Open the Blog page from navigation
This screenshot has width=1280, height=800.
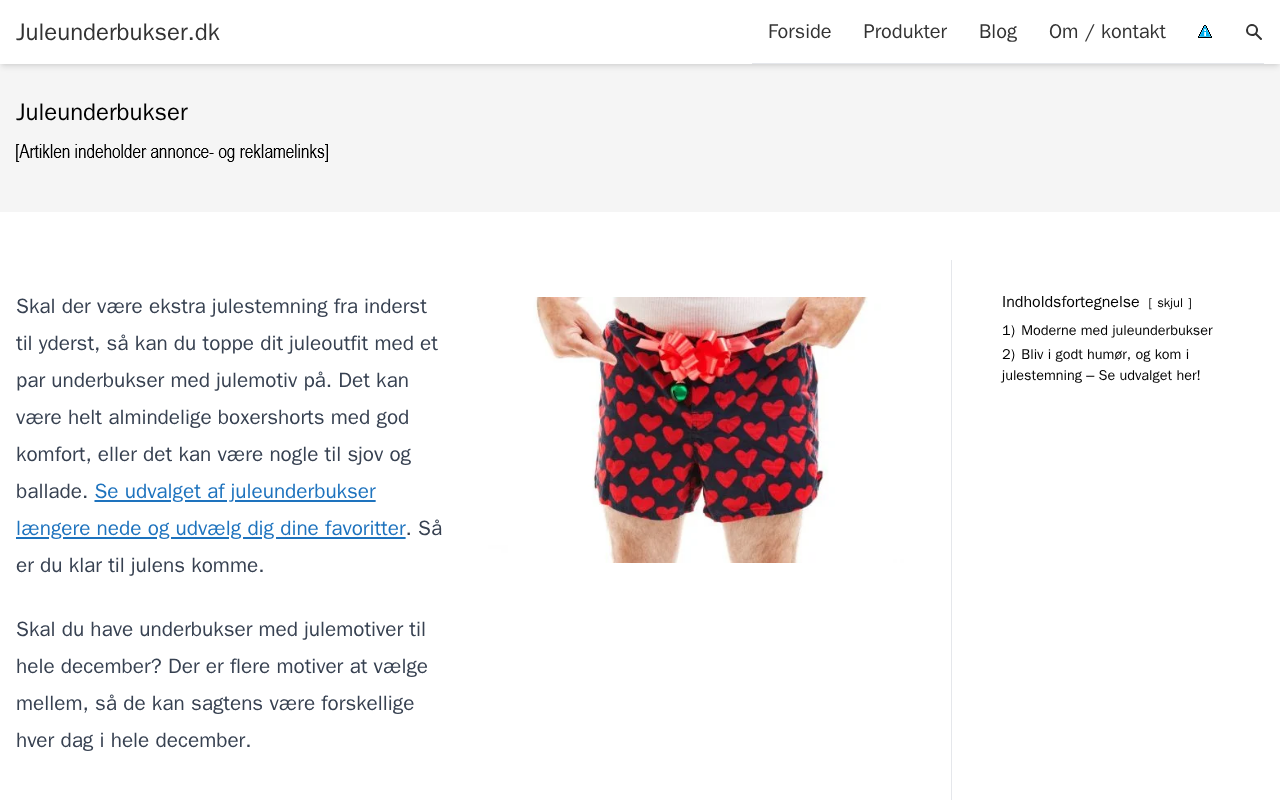coord(998,32)
